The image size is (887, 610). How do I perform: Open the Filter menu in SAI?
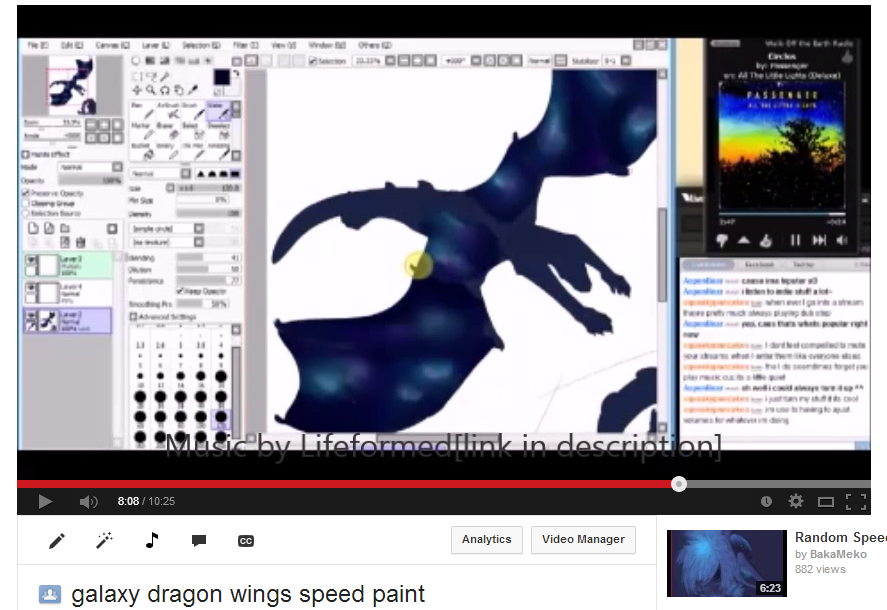click(246, 45)
